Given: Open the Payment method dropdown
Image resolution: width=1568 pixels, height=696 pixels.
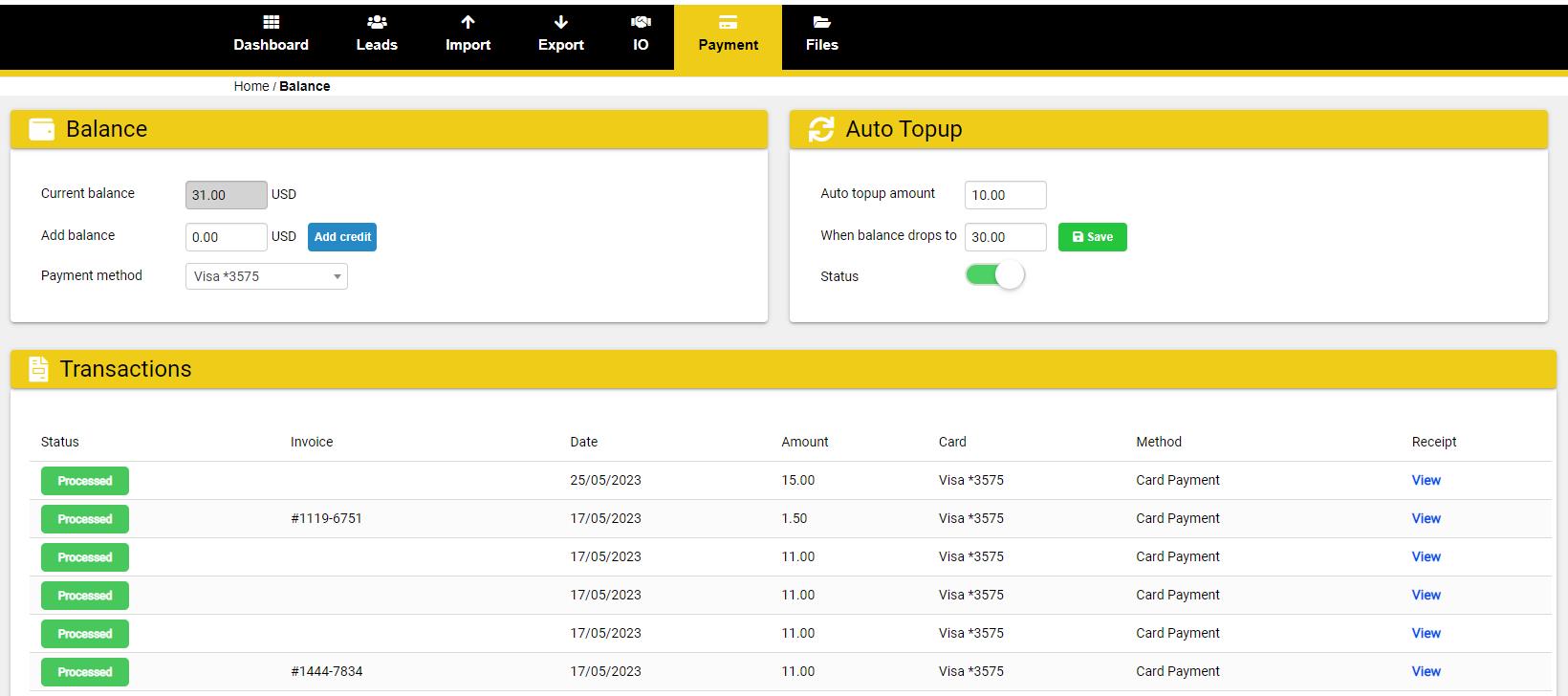Looking at the screenshot, I should [266, 276].
